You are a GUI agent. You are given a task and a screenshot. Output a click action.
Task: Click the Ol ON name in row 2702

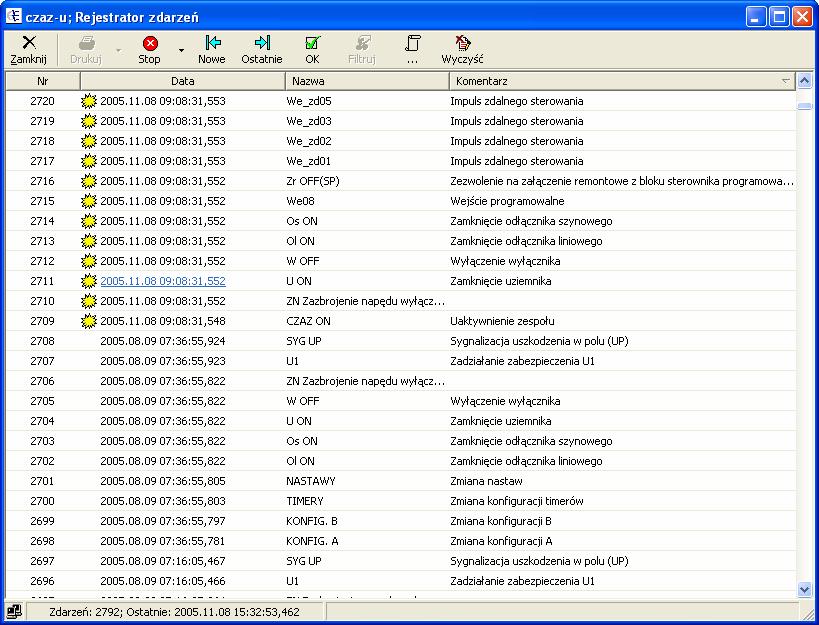tap(300, 461)
